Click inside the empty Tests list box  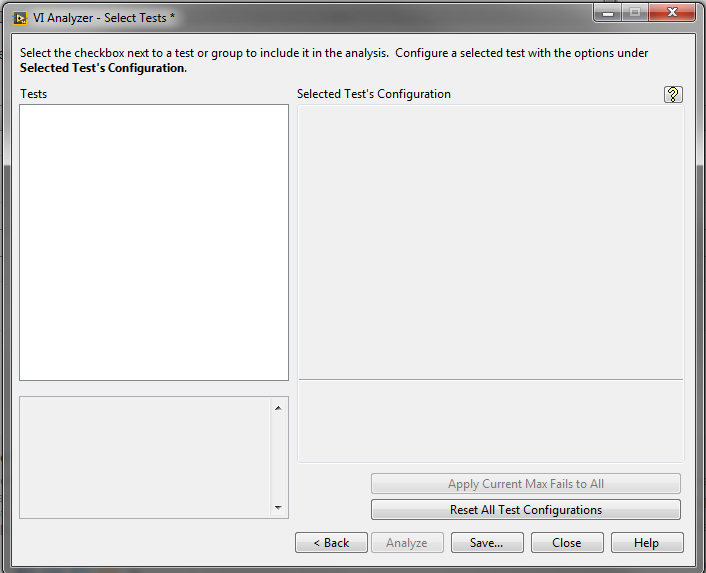(x=154, y=243)
